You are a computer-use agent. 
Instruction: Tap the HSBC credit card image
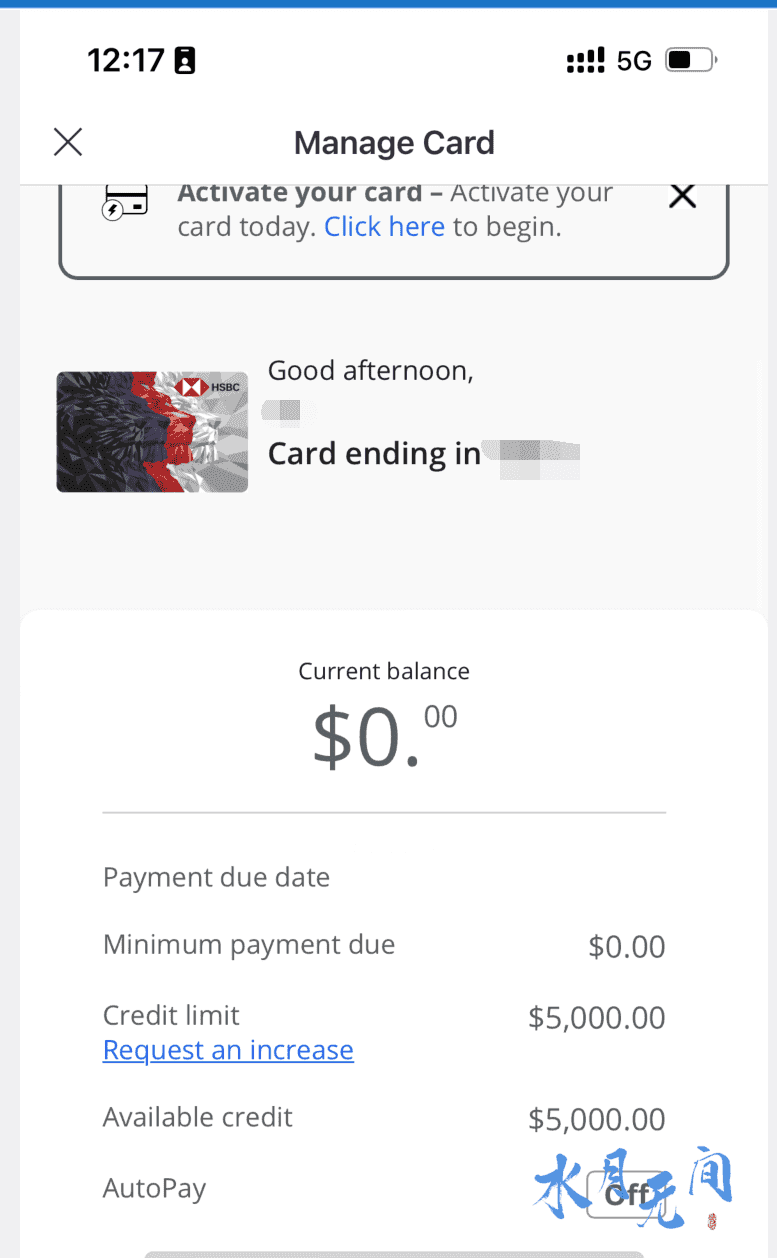tap(152, 432)
